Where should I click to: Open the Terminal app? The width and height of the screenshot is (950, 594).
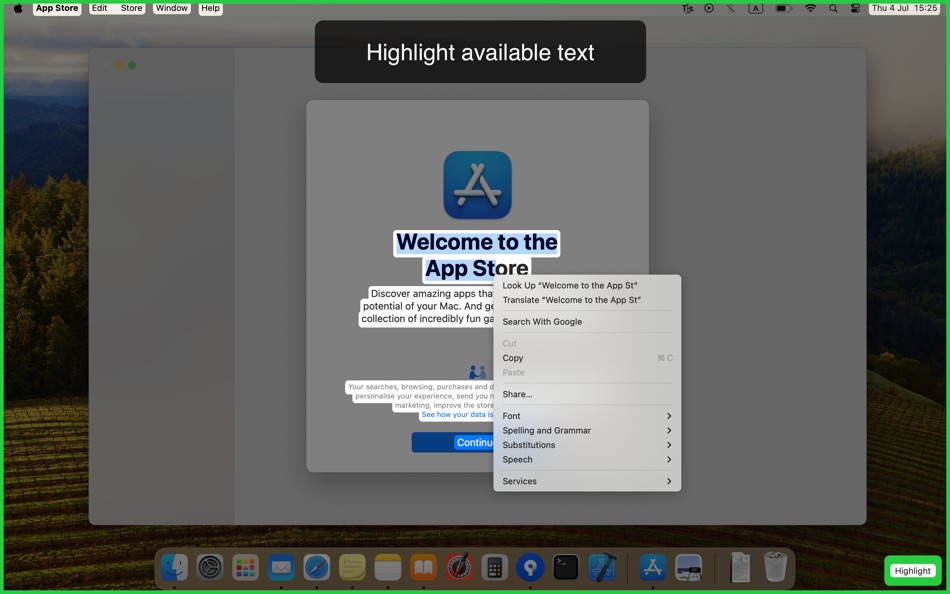[x=565, y=568]
